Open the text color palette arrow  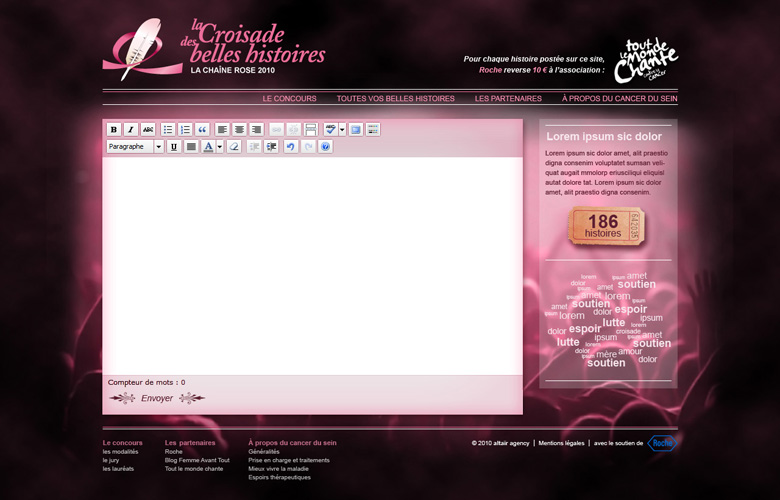[x=219, y=146]
